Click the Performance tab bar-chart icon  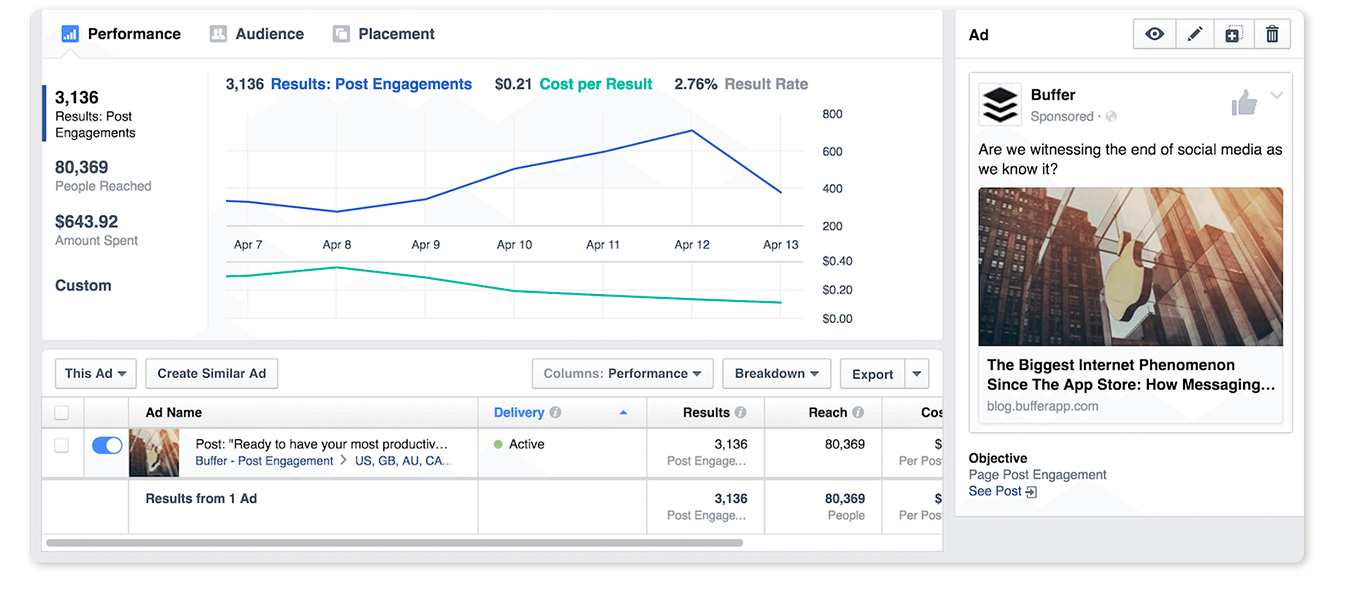pos(70,34)
